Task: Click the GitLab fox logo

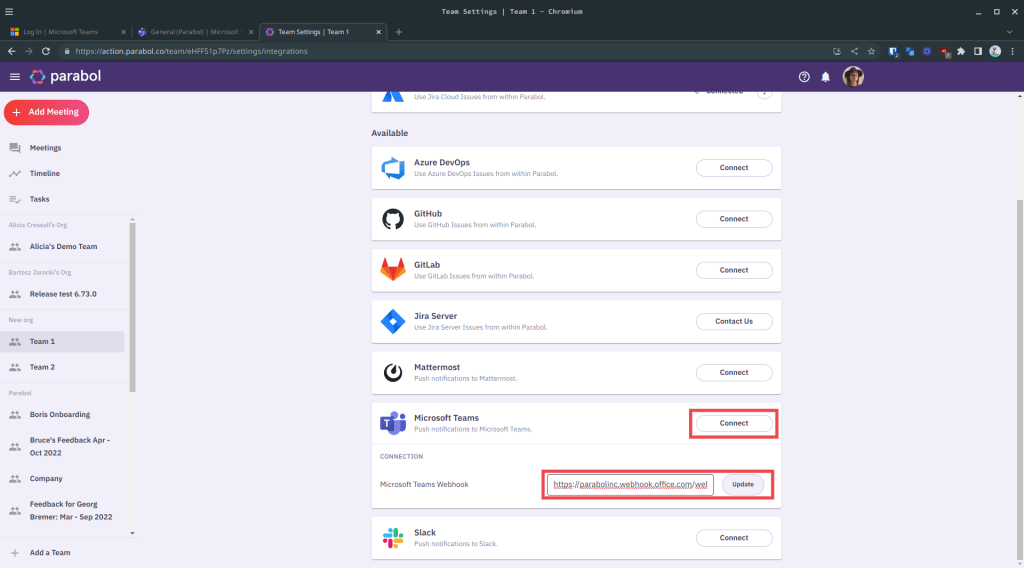Action: click(x=392, y=270)
